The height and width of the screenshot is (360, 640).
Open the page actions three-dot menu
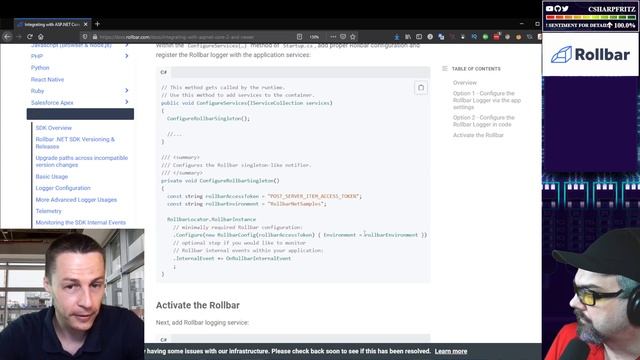pos(333,36)
